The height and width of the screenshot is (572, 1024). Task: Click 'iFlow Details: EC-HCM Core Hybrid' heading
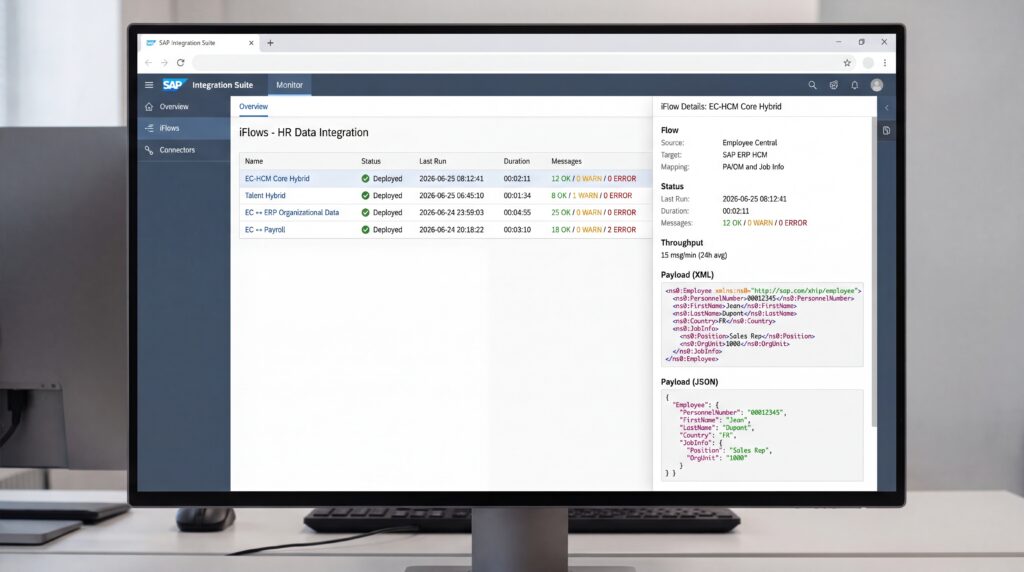[721, 106]
